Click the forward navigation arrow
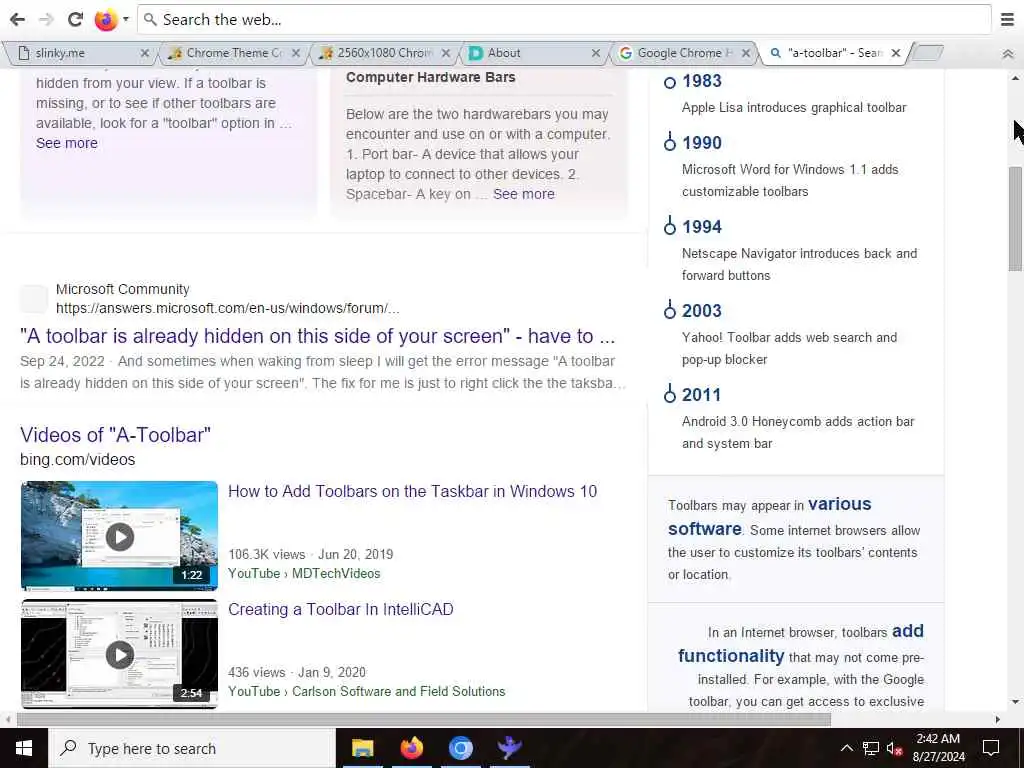Viewport: 1024px width, 768px height. [46, 20]
